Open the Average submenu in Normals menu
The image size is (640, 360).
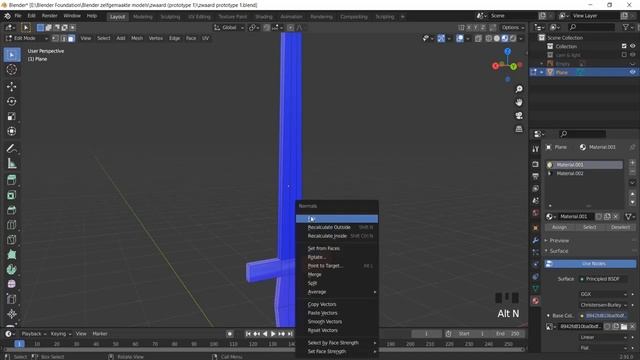pyautogui.click(x=337, y=292)
